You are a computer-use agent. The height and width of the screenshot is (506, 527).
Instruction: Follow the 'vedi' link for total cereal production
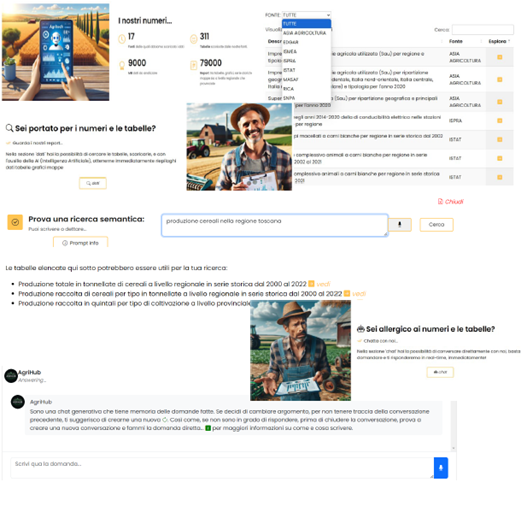tap(323, 284)
